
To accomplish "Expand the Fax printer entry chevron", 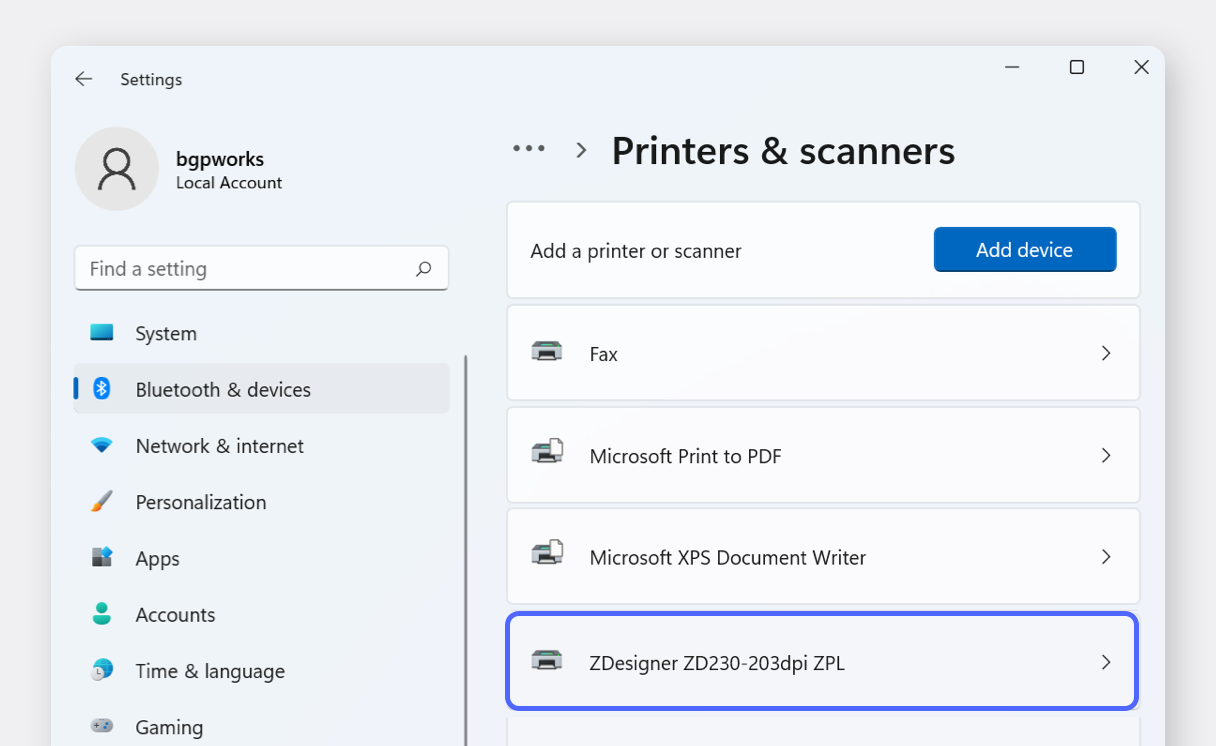I will (1106, 353).
